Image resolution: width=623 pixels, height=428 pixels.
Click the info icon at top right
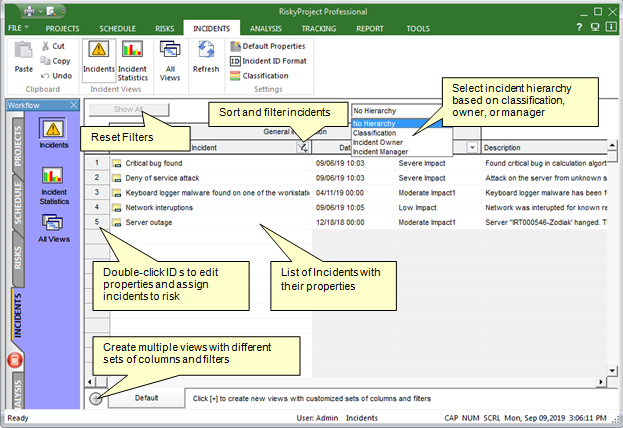[611, 27]
